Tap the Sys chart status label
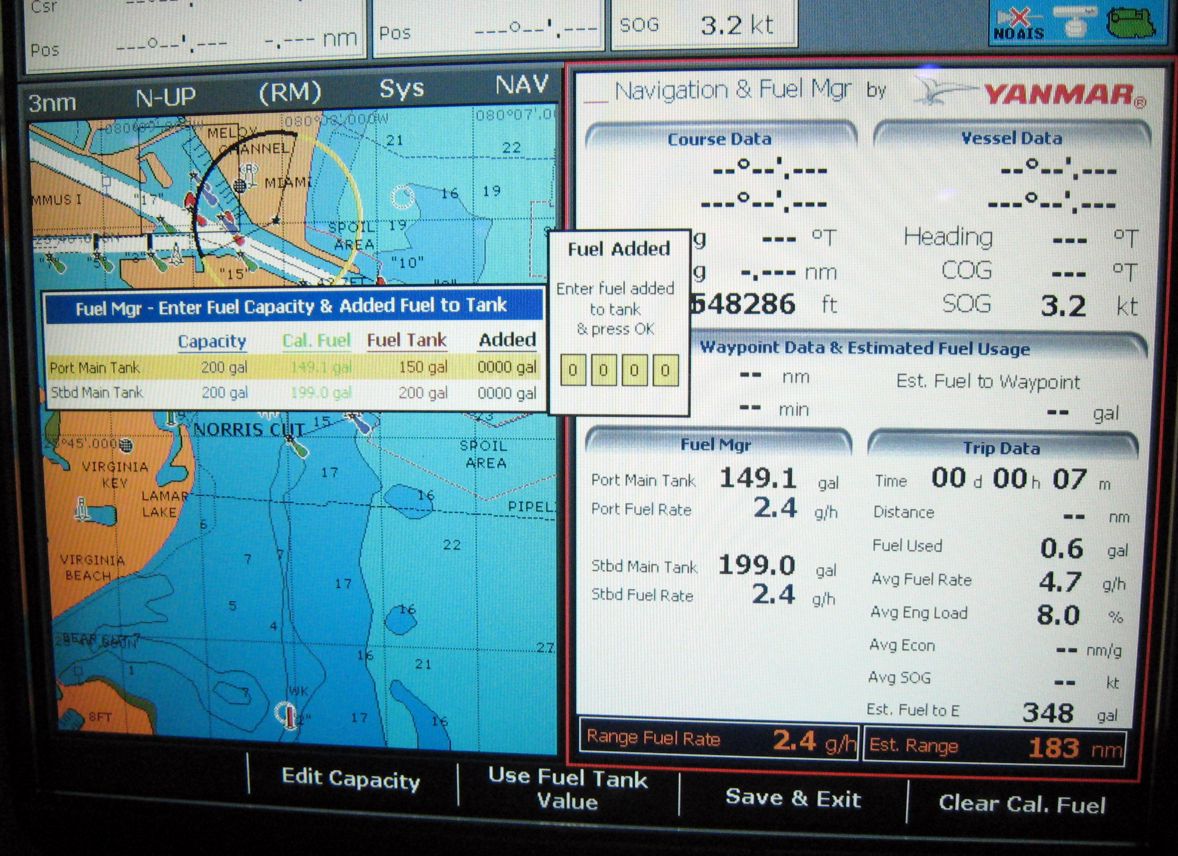This screenshot has width=1178, height=856. [x=401, y=89]
